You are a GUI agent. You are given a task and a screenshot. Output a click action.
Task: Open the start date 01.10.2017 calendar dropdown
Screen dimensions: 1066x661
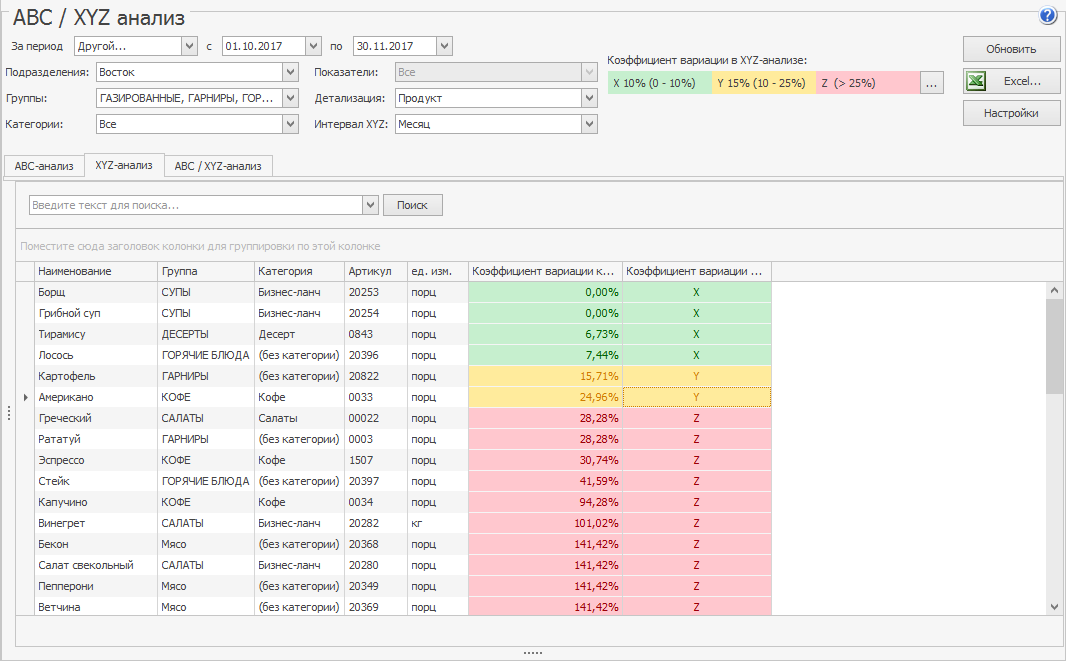[313, 46]
